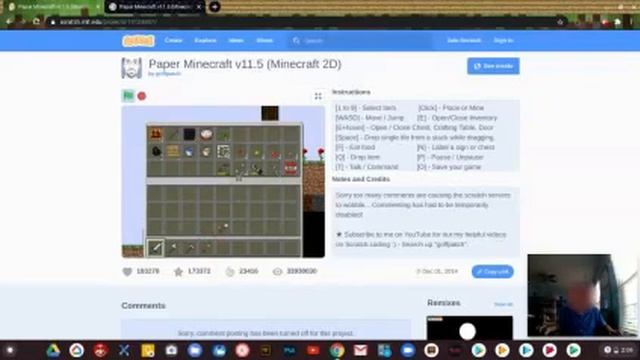Open a new browser tab
Screen dimensions: 640x360
[x=214, y=7]
